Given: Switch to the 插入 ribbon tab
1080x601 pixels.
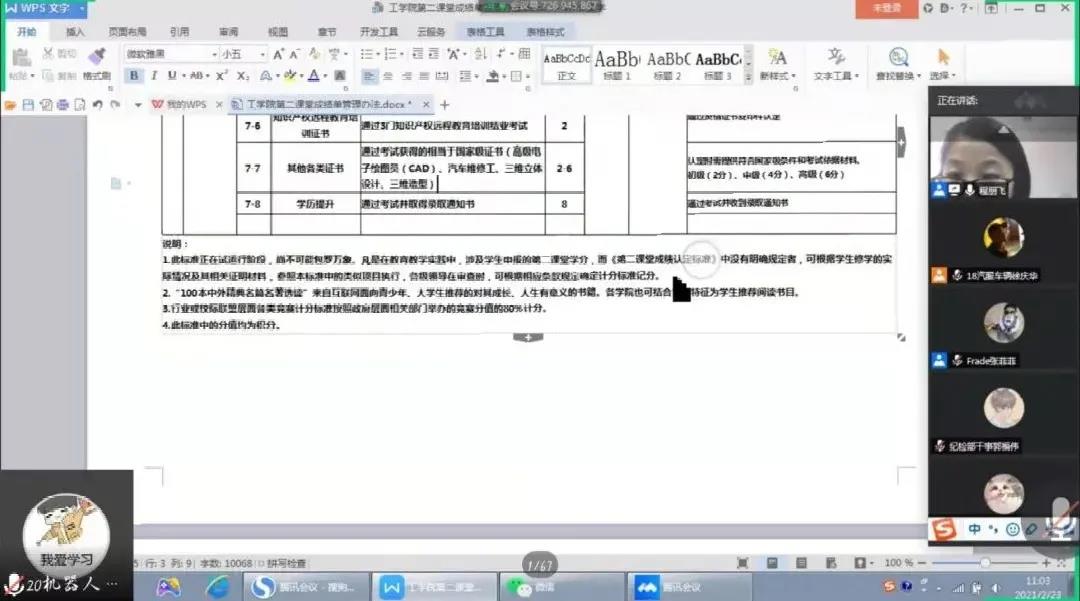Looking at the screenshot, I should 75,32.
